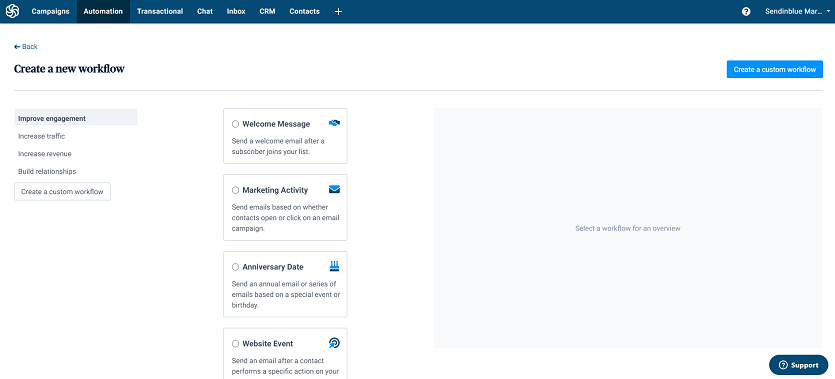Open the Automation menu
The image size is (835, 379).
(103, 11)
